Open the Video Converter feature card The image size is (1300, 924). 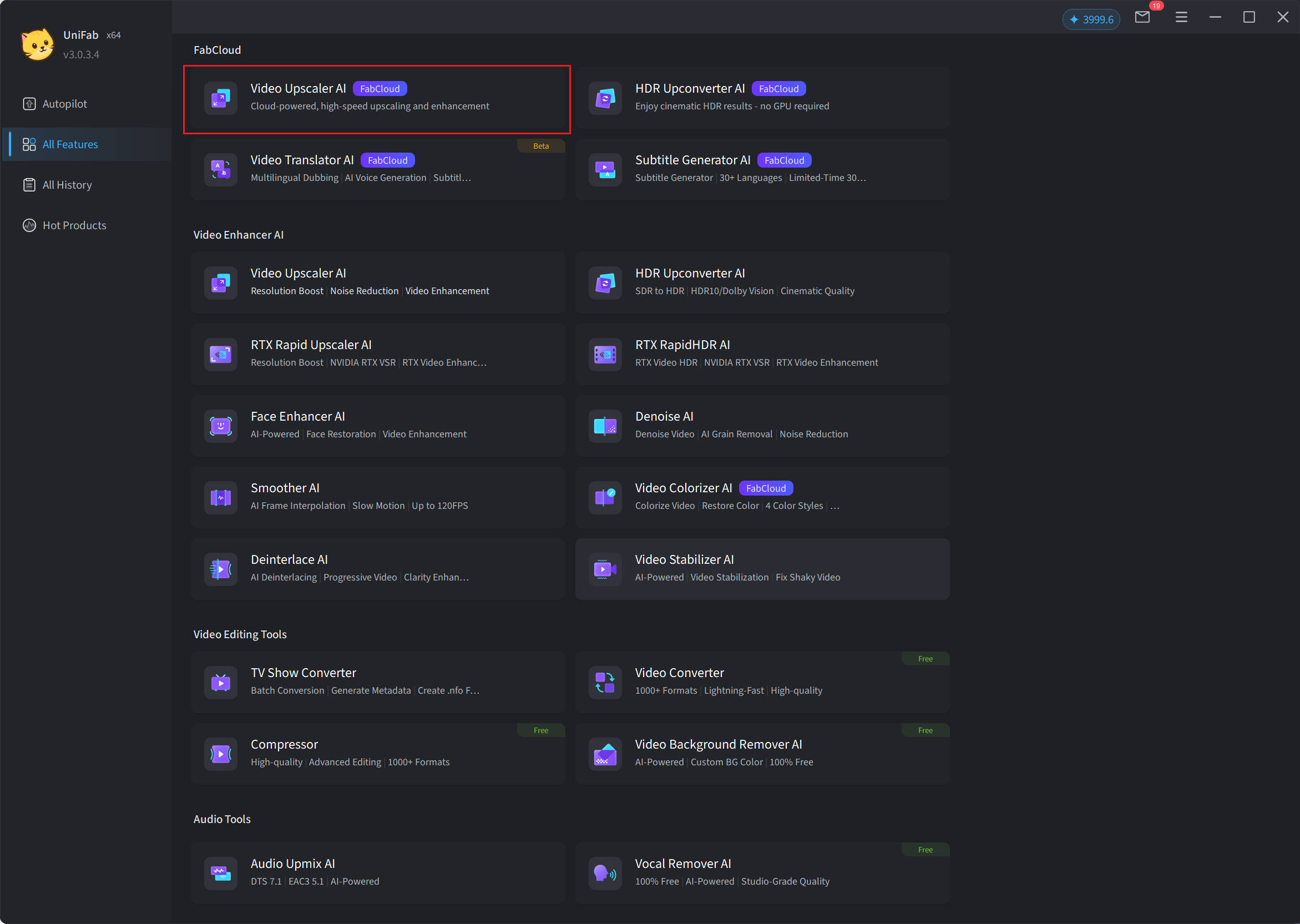tap(762, 681)
